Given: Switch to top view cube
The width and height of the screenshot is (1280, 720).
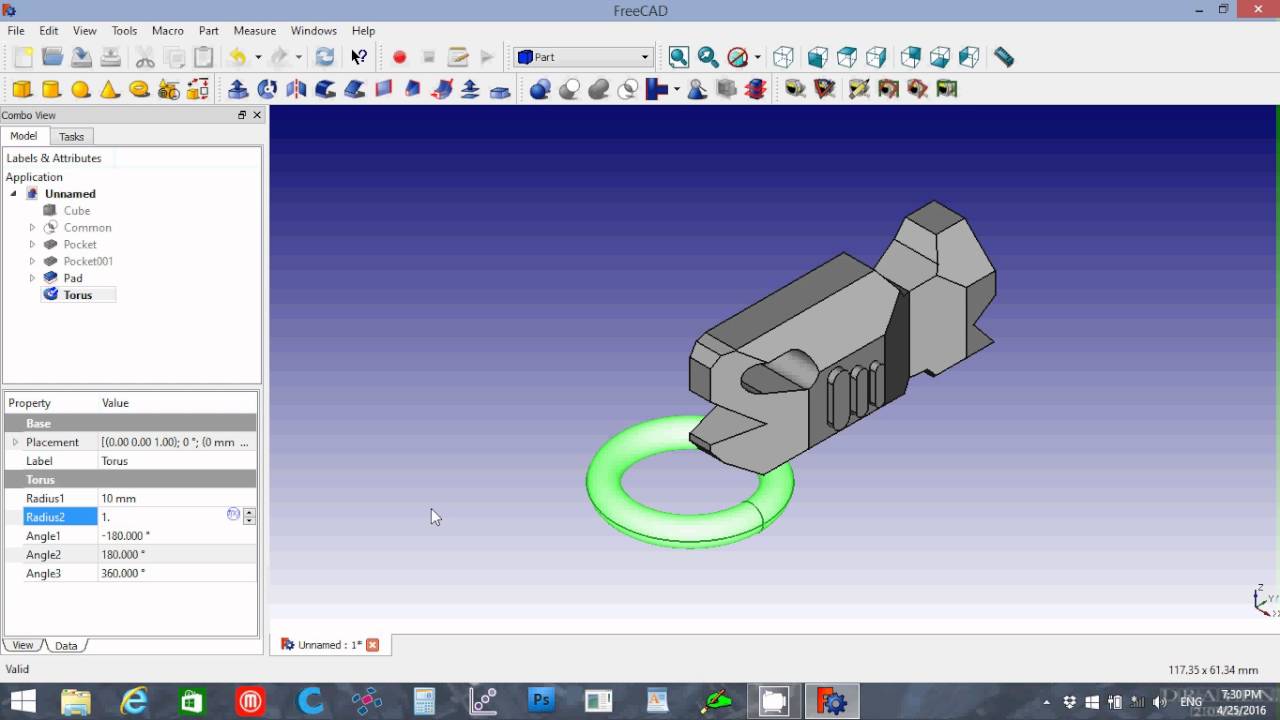Looking at the screenshot, I should click(x=847, y=57).
